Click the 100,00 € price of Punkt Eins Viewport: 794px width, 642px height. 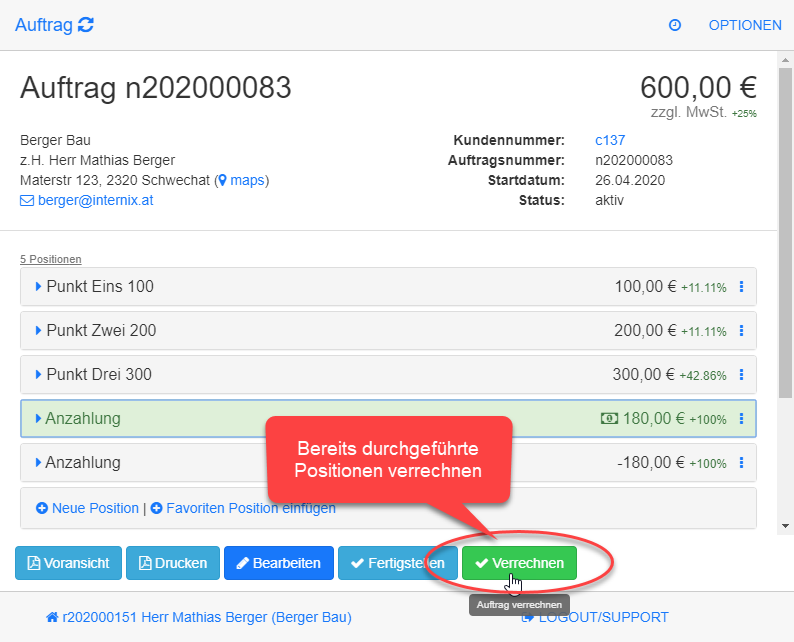645,287
